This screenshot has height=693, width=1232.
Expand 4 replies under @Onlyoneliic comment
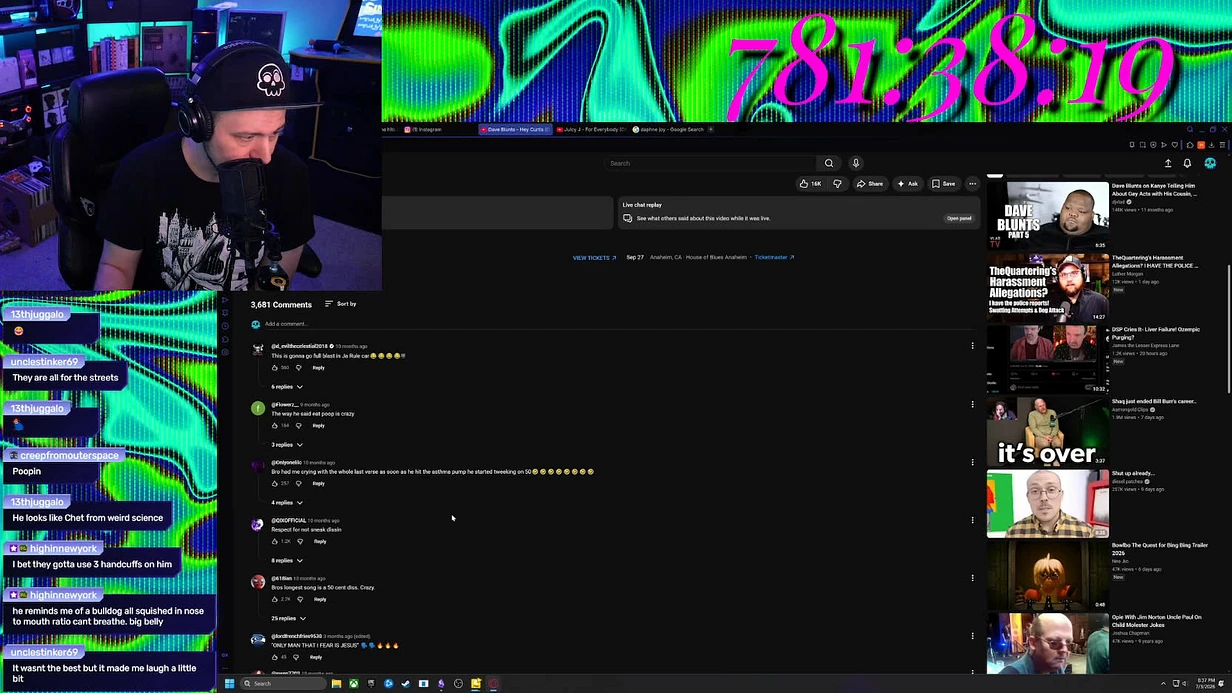[287, 503]
